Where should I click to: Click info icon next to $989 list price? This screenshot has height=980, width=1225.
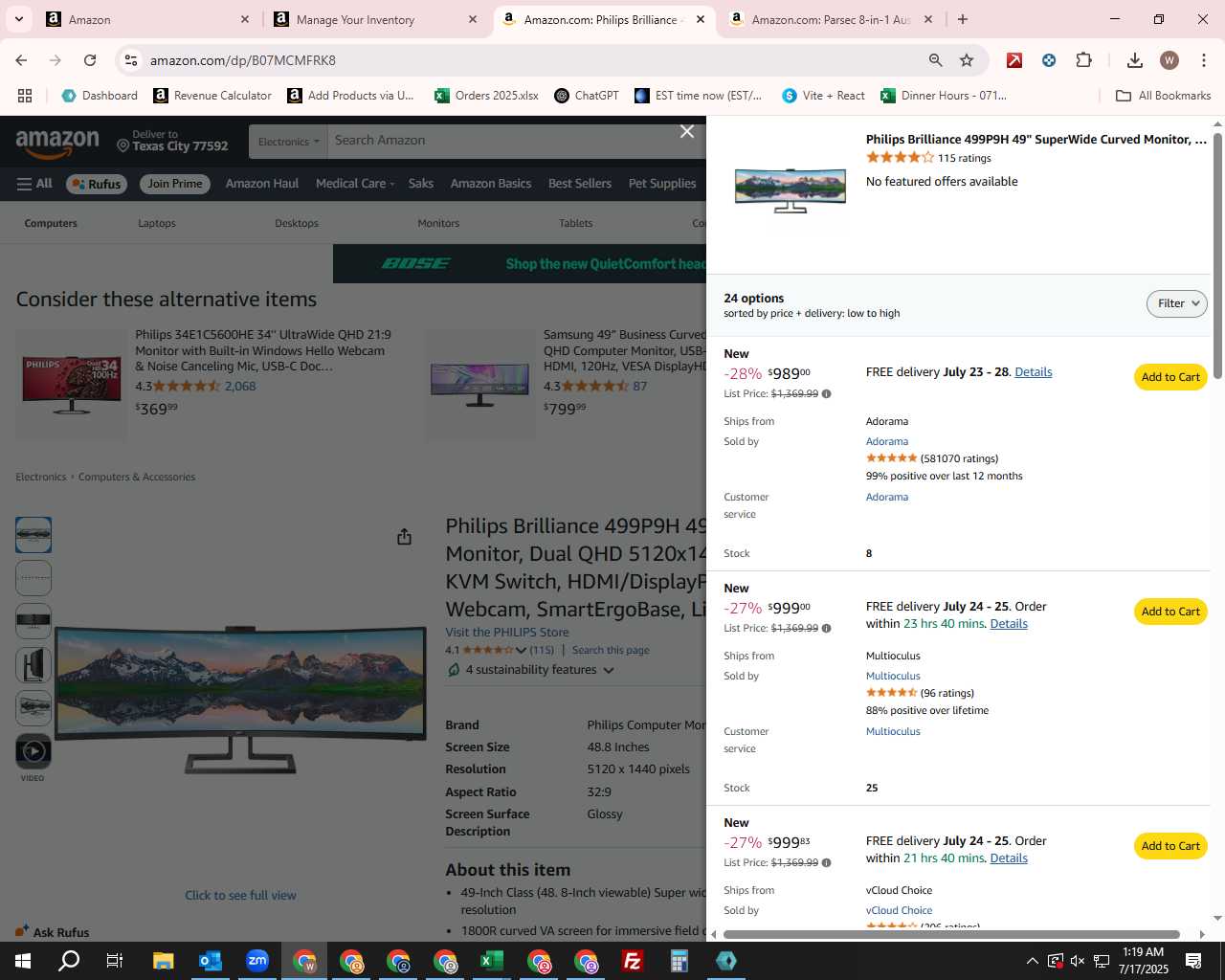826,394
